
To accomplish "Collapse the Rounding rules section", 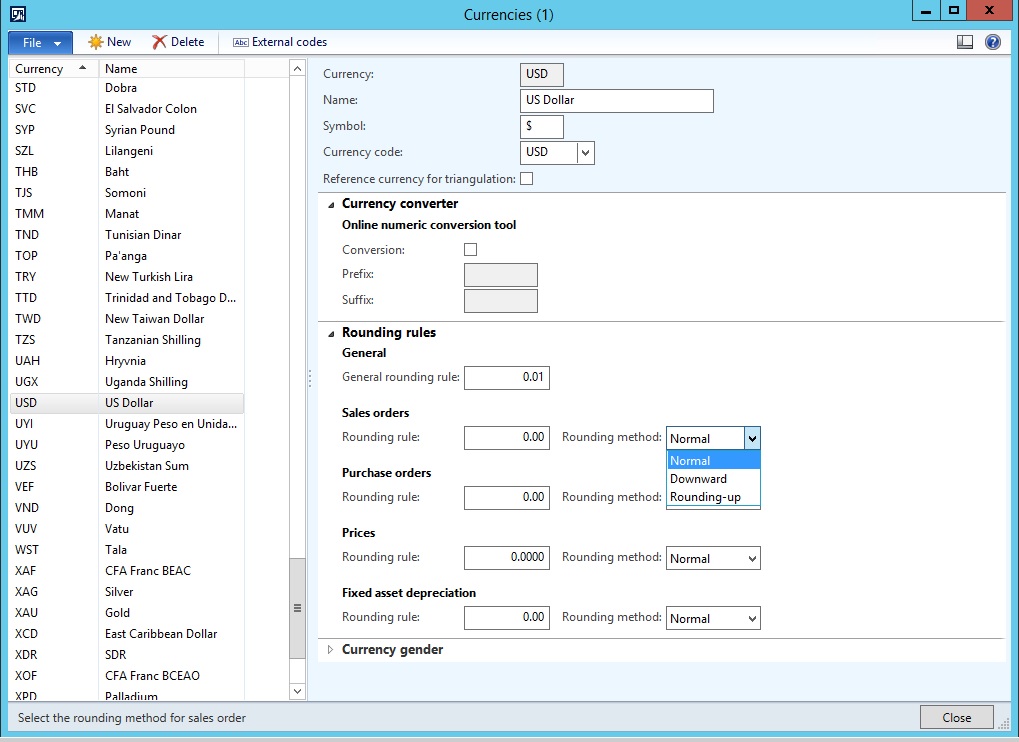I will [331, 333].
